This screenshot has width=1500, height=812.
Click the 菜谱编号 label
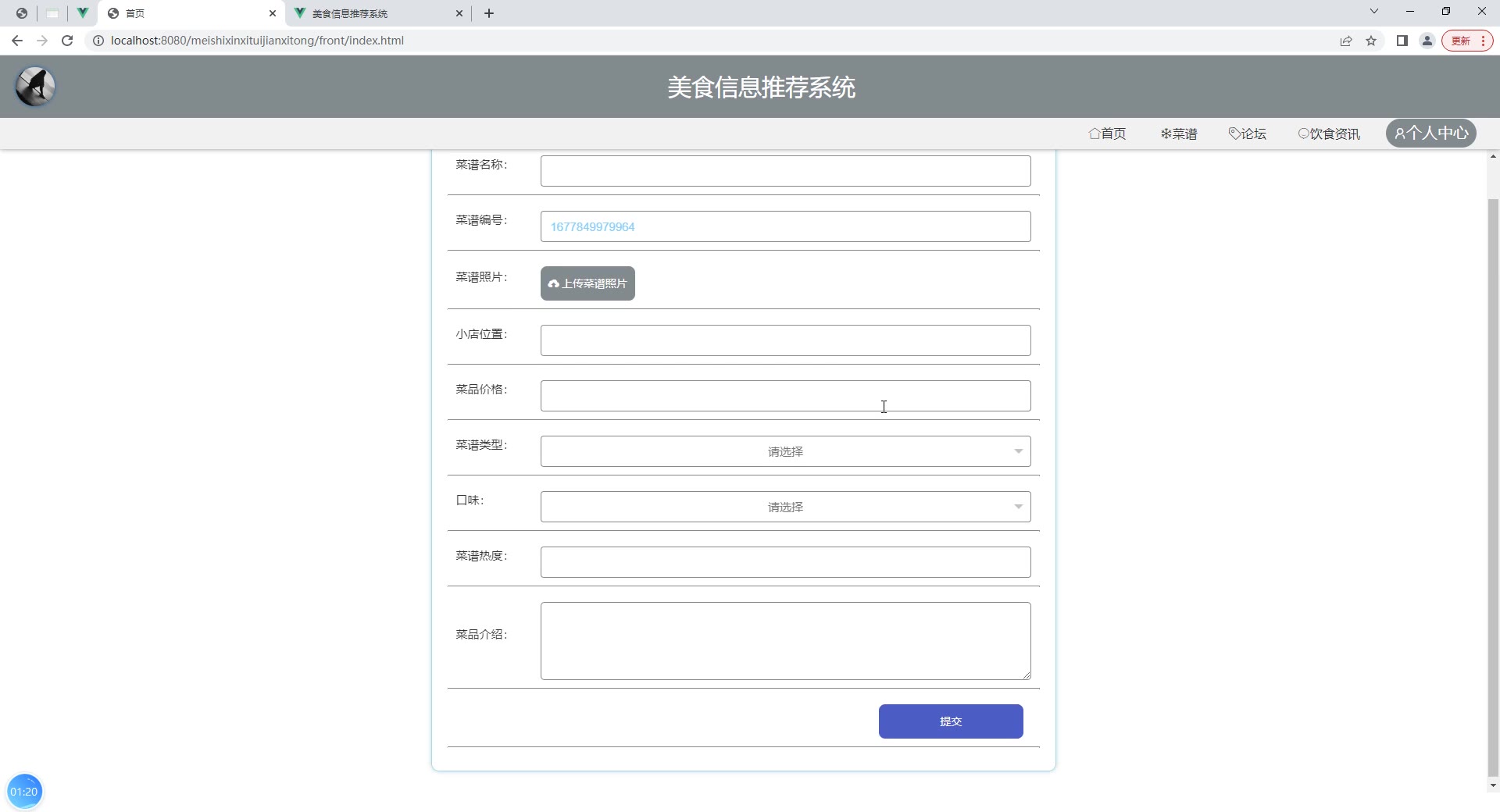pos(482,220)
